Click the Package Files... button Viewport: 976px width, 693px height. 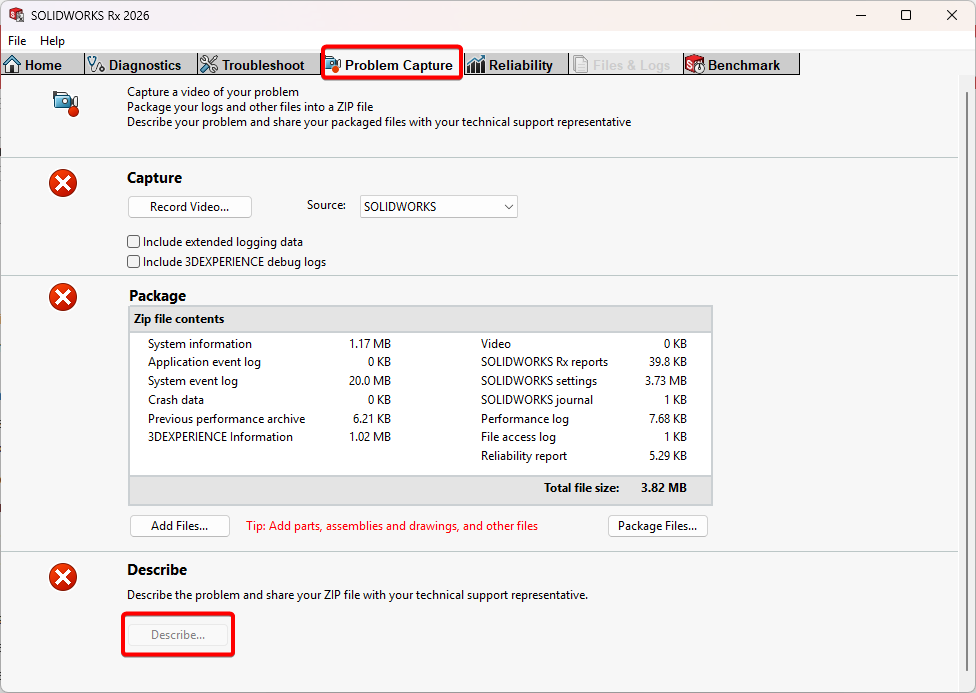point(658,526)
